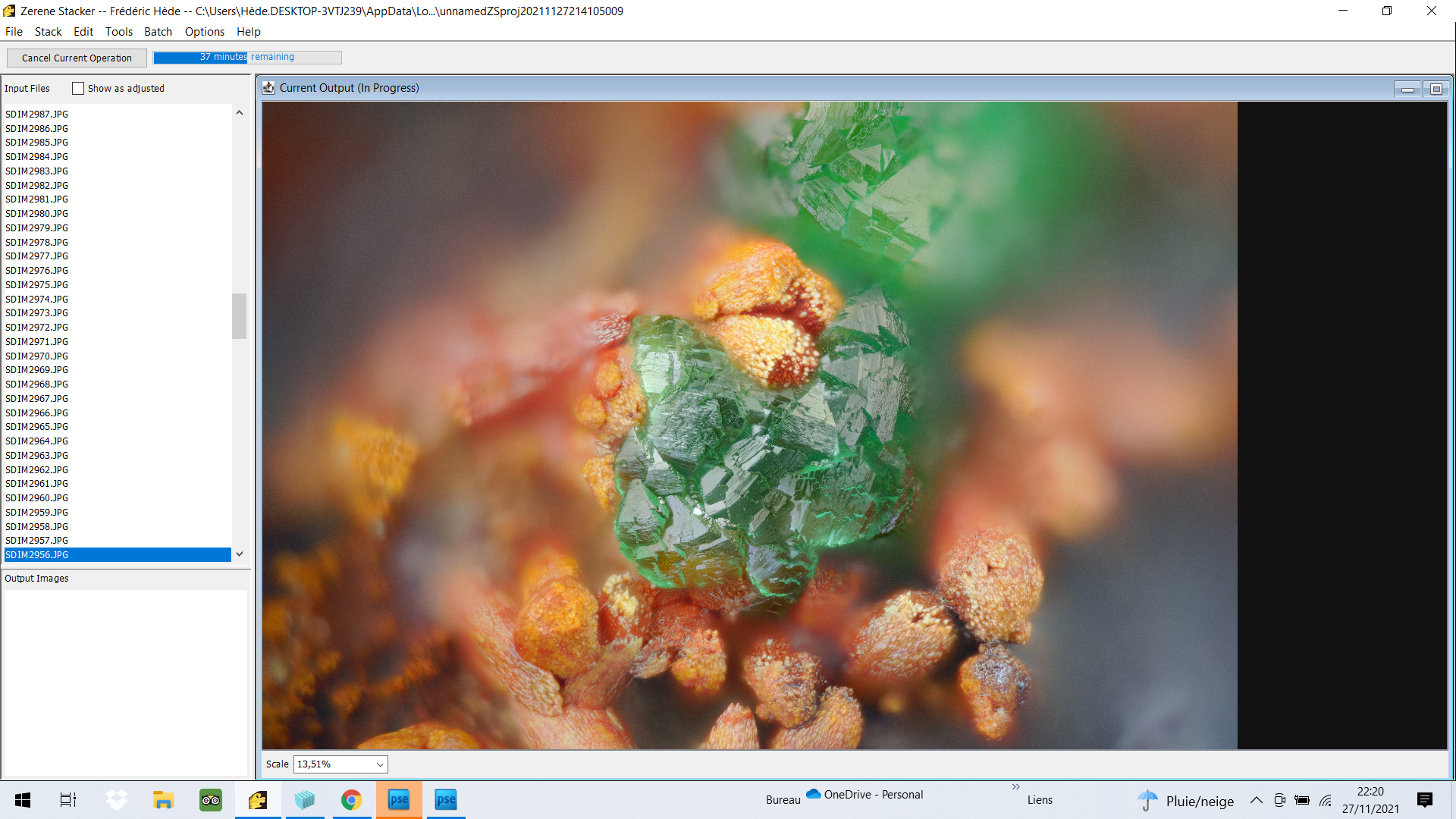Minimize the Current Output inner panel
Viewport: 1456px width, 819px height.
tap(1407, 89)
